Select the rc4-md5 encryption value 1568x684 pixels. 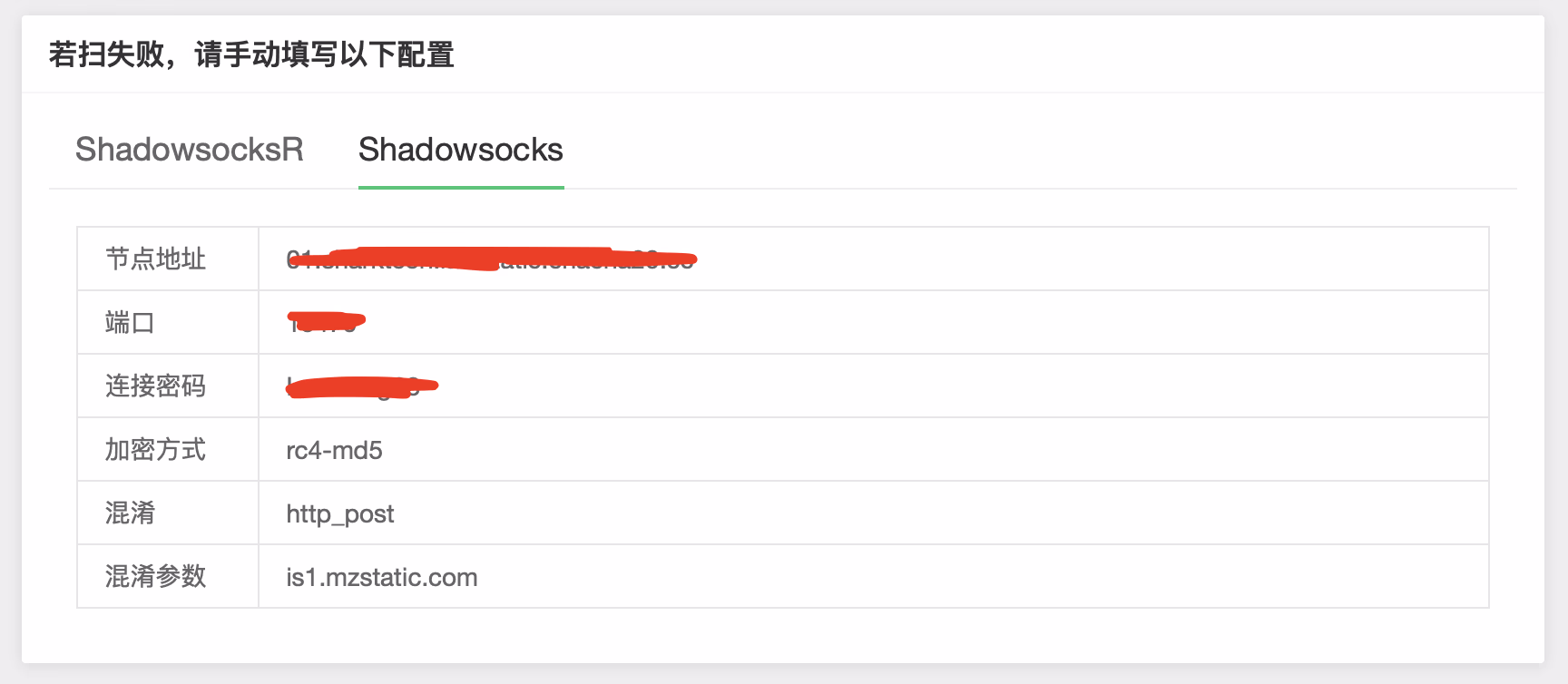(334, 450)
